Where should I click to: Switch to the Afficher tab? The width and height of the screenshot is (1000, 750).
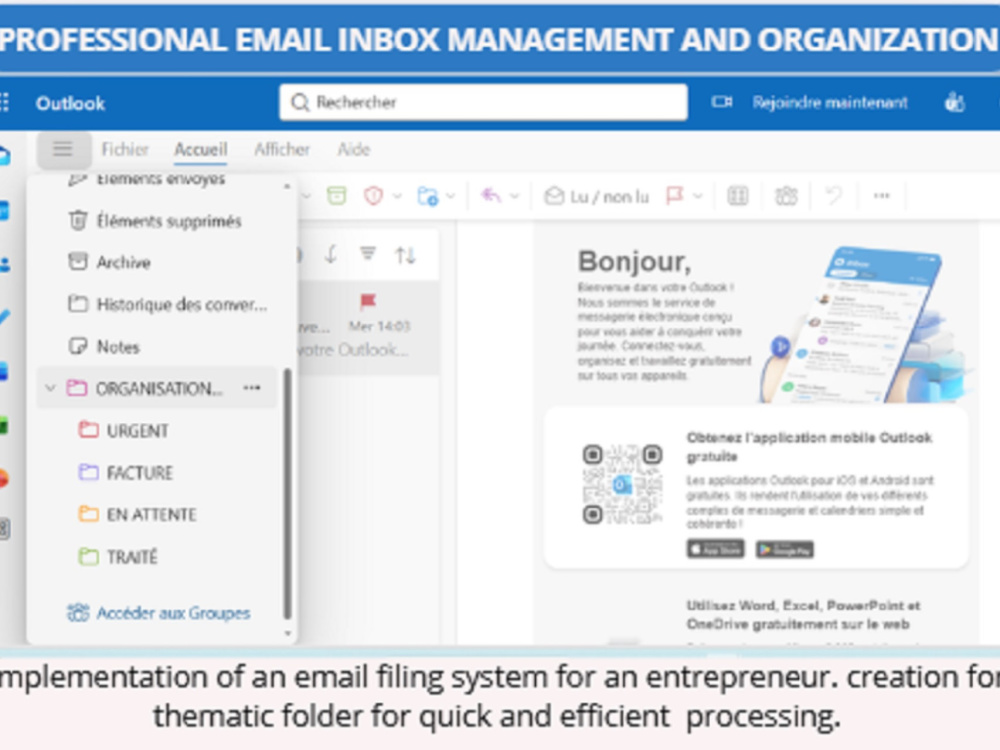(282, 149)
